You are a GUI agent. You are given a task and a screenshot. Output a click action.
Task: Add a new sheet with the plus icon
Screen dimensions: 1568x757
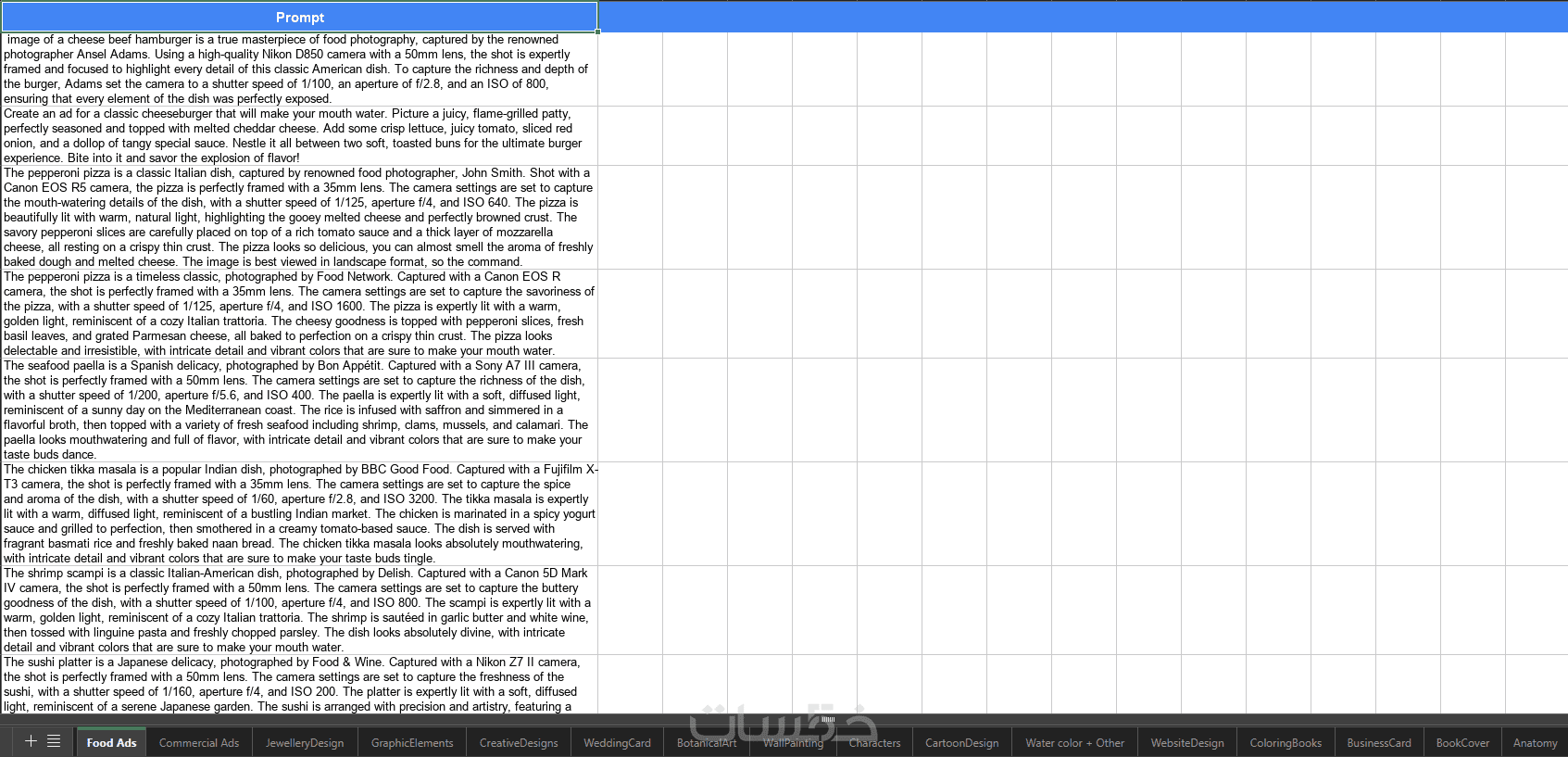31,741
